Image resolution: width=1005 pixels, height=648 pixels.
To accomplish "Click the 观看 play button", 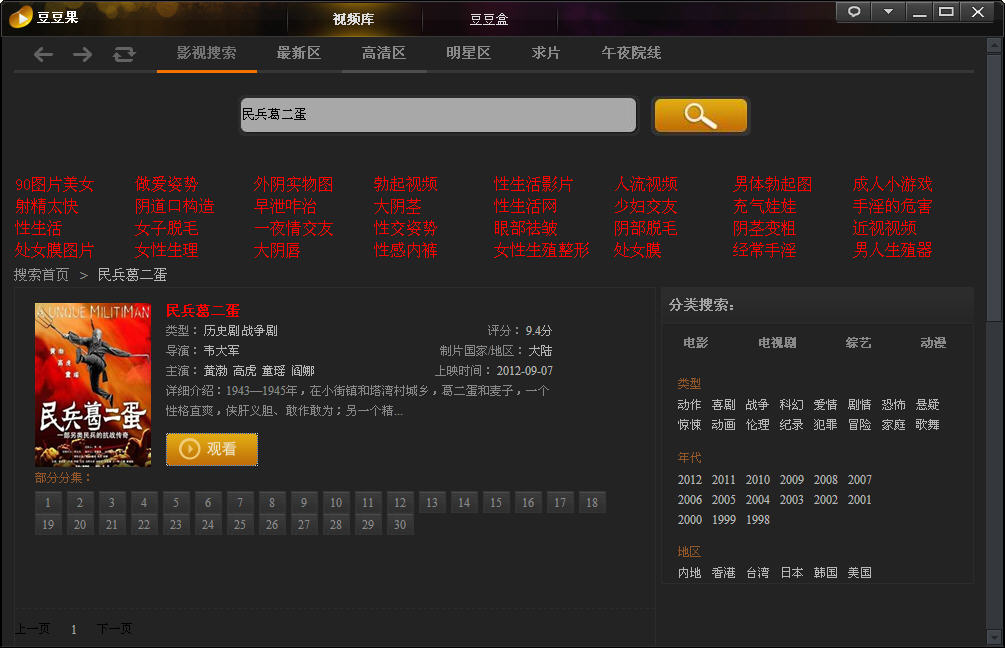I will [212, 449].
